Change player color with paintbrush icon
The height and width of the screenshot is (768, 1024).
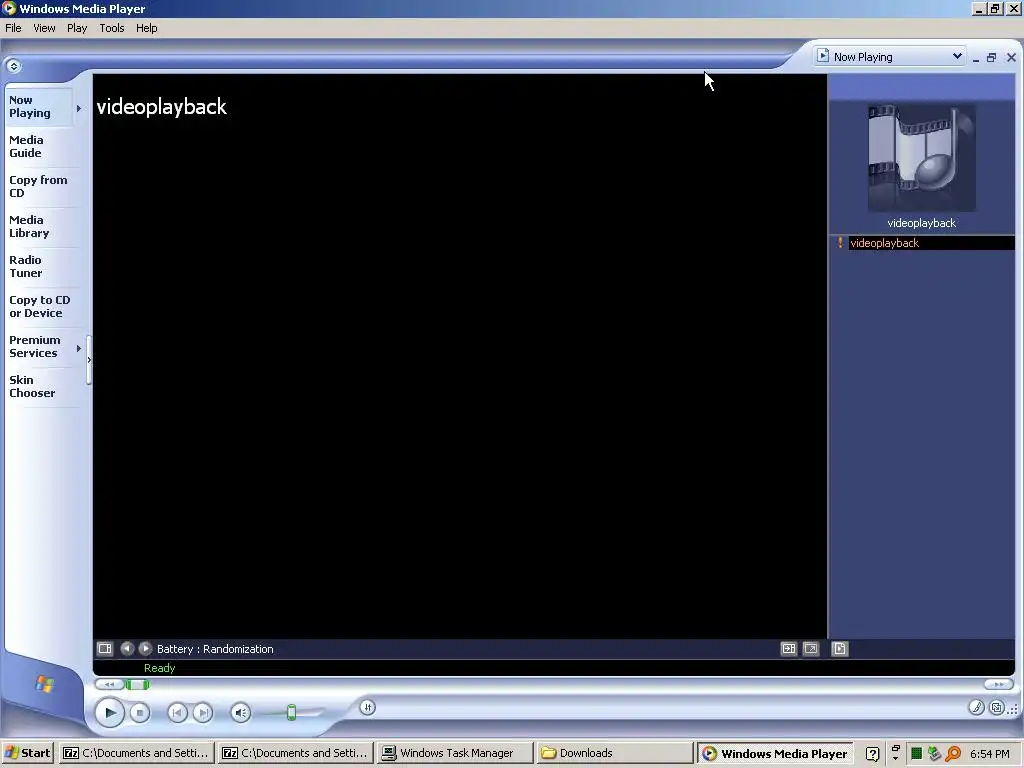click(x=976, y=707)
